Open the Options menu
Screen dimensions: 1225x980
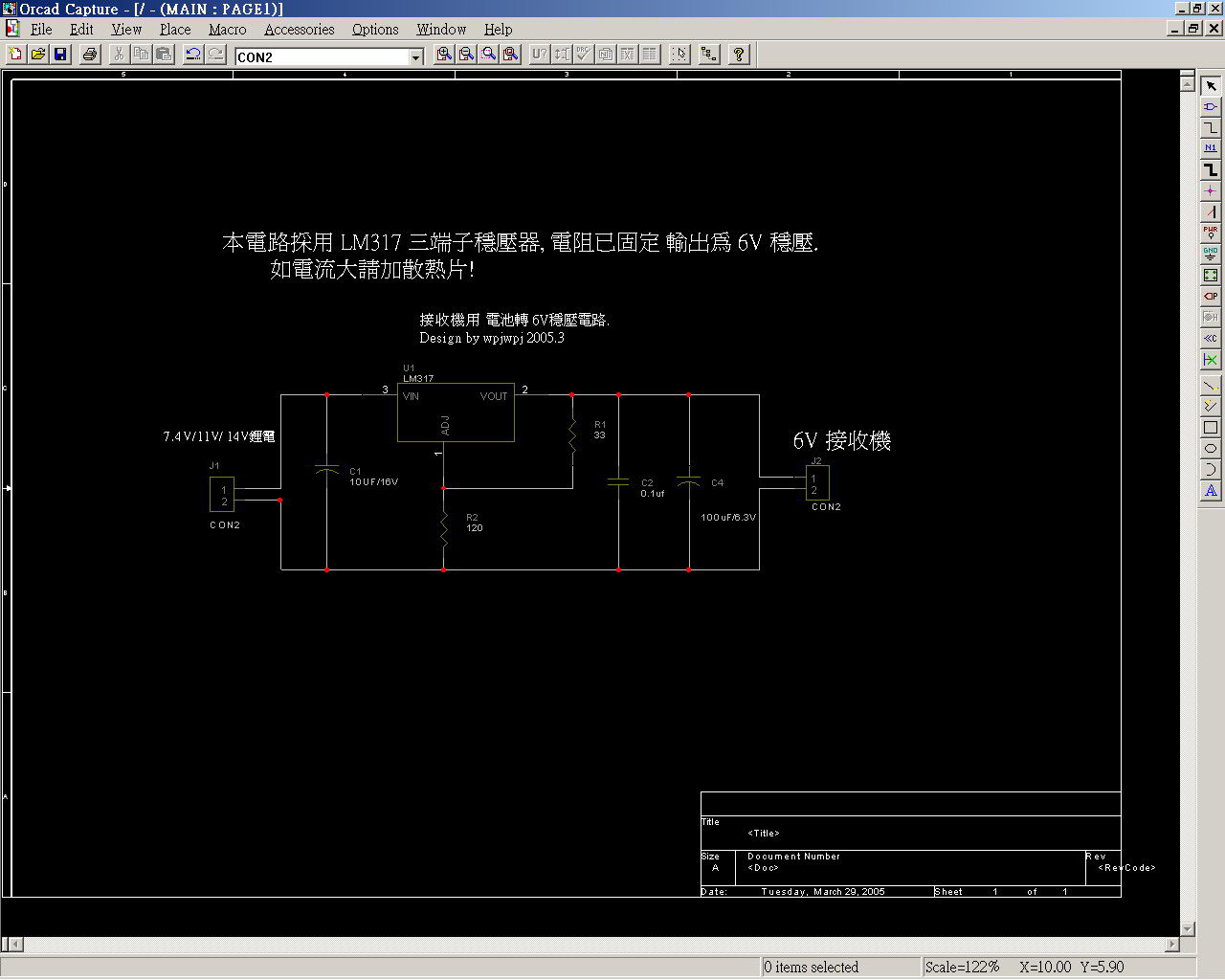click(375, 30)
